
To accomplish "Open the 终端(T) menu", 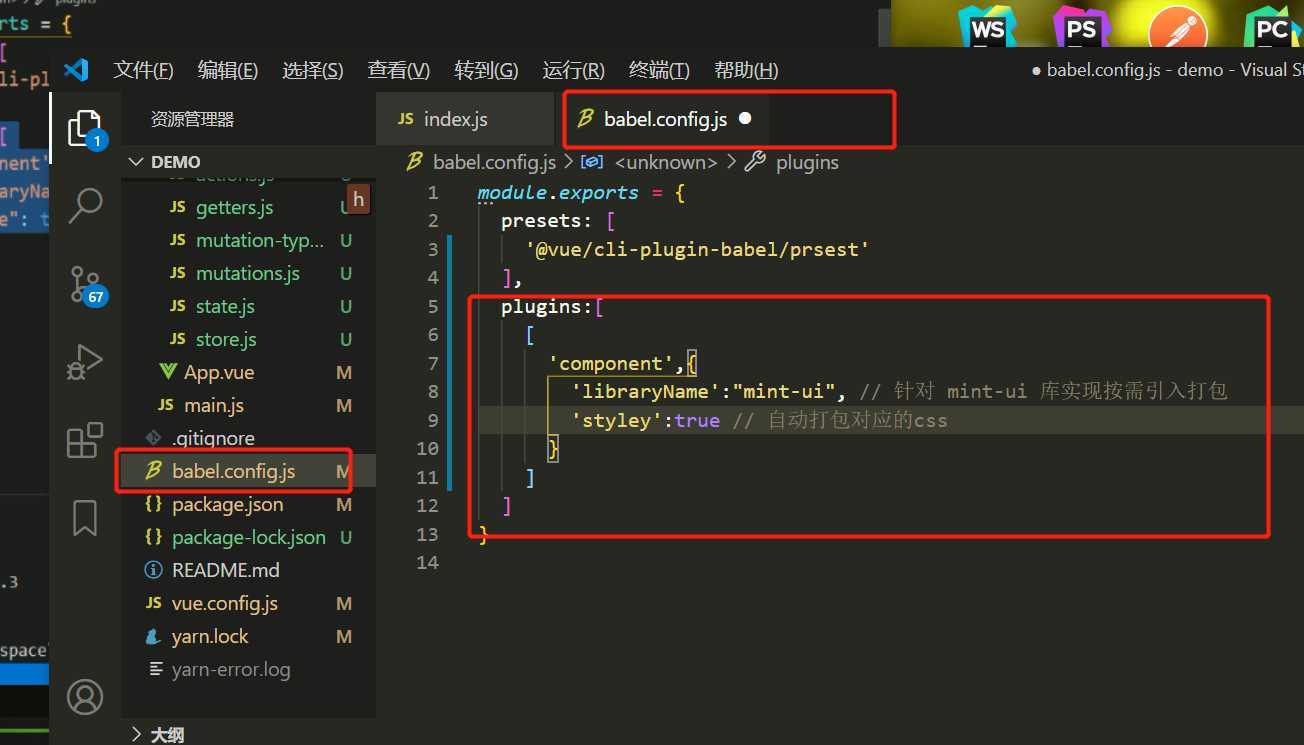I will point(659,70).
